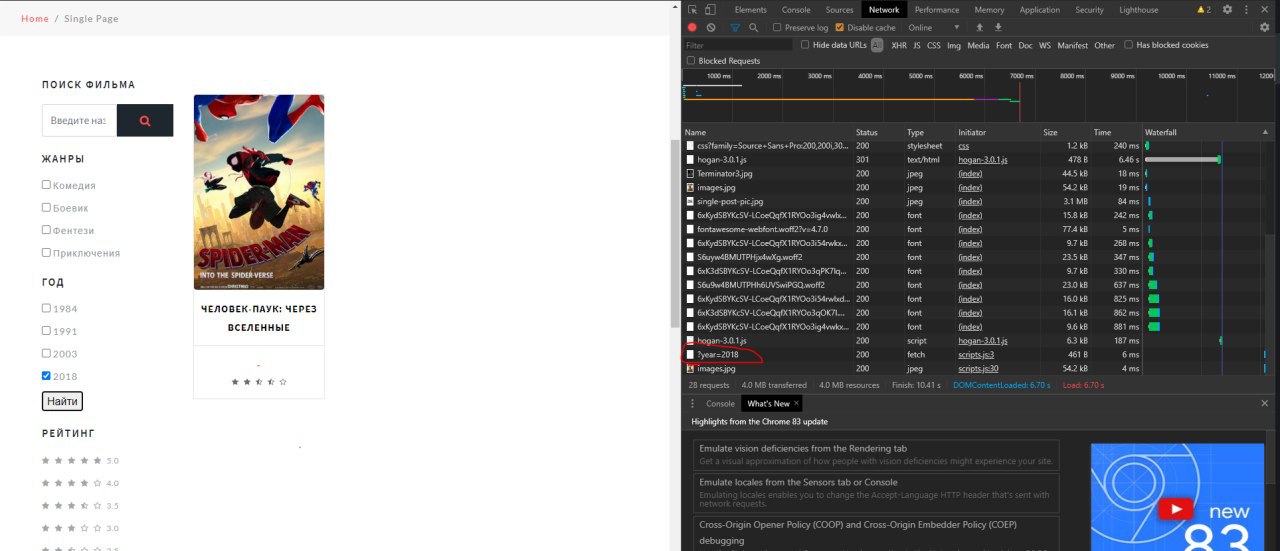Play the Chrome 83 YouTube video

coord(1175,510)
